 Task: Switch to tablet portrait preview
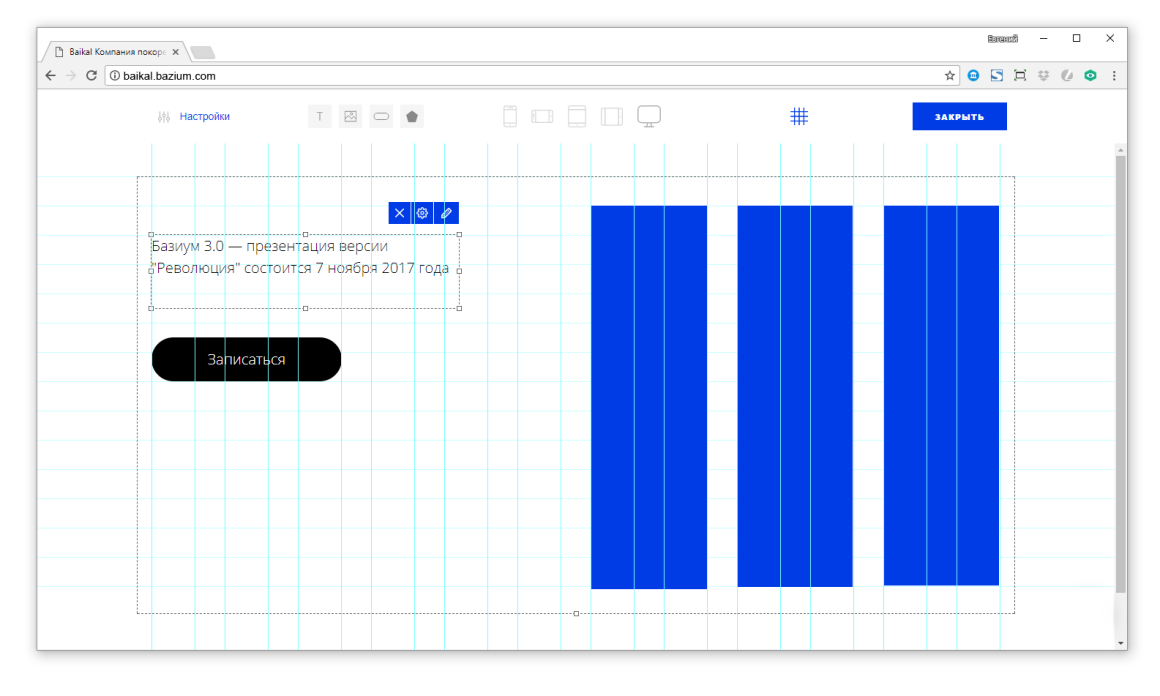[577, 116]
